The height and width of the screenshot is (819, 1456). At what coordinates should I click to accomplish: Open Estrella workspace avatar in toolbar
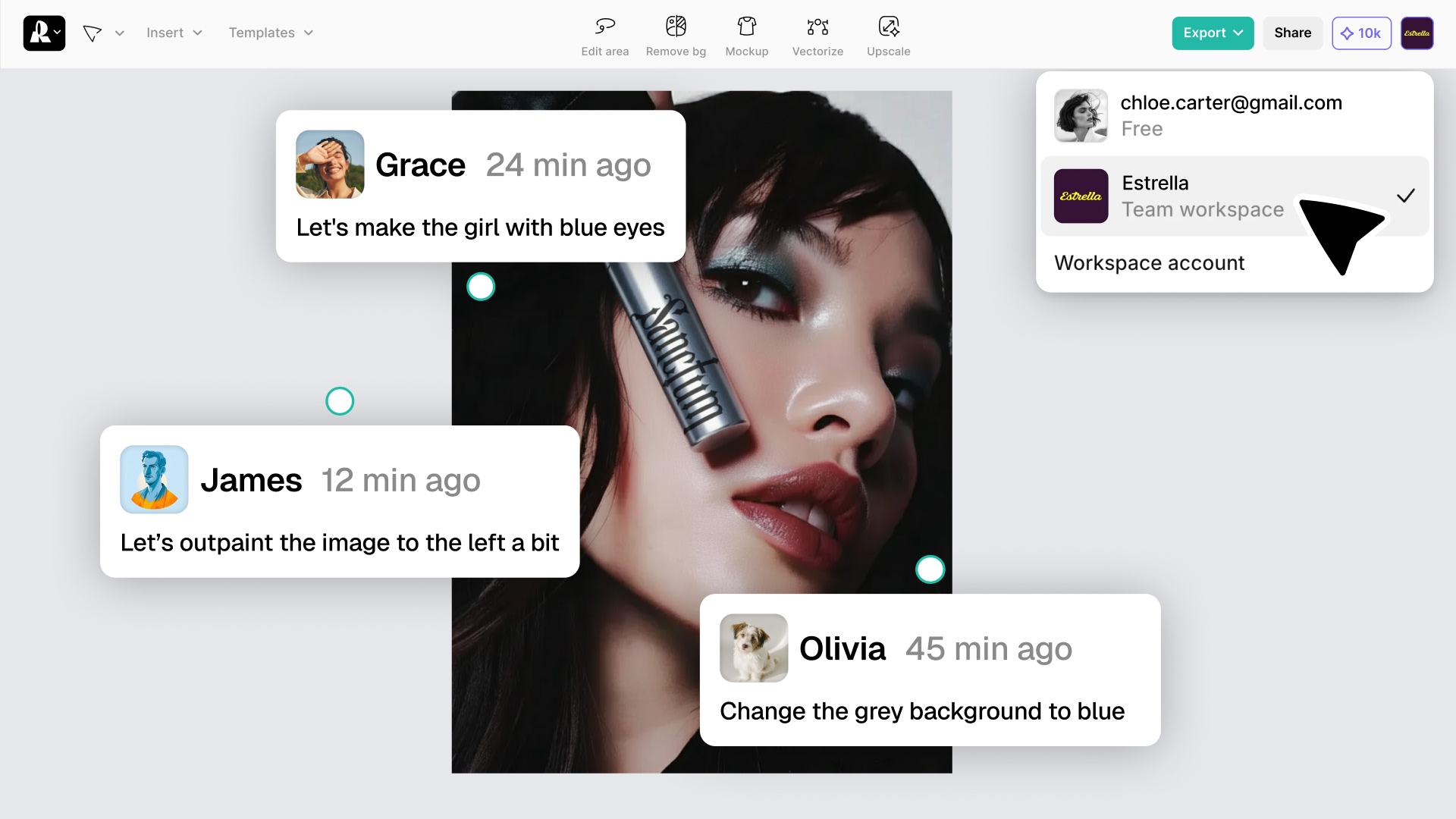1416,33
